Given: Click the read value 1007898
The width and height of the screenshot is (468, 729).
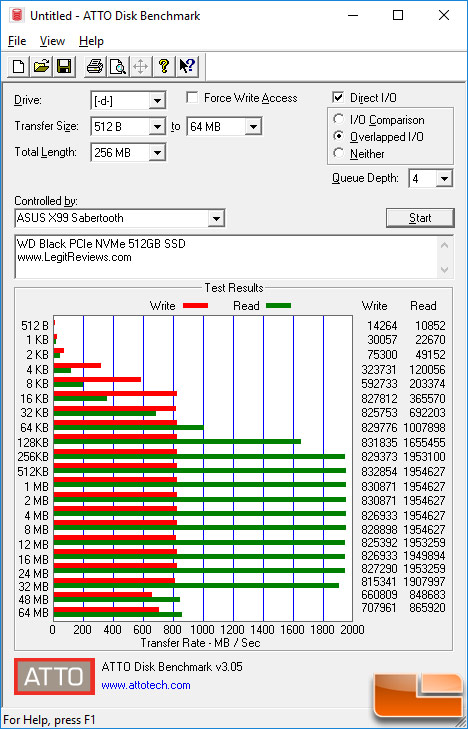Looking at the screenshot, I should click(425, 427).
